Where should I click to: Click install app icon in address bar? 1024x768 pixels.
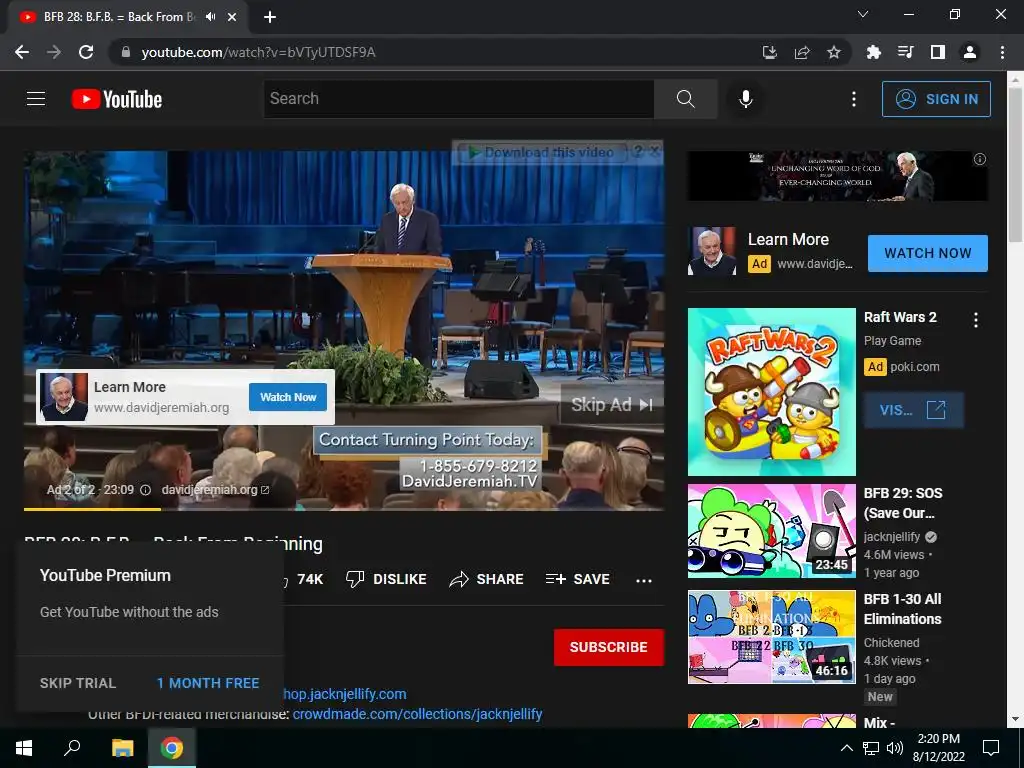[770, 52]
